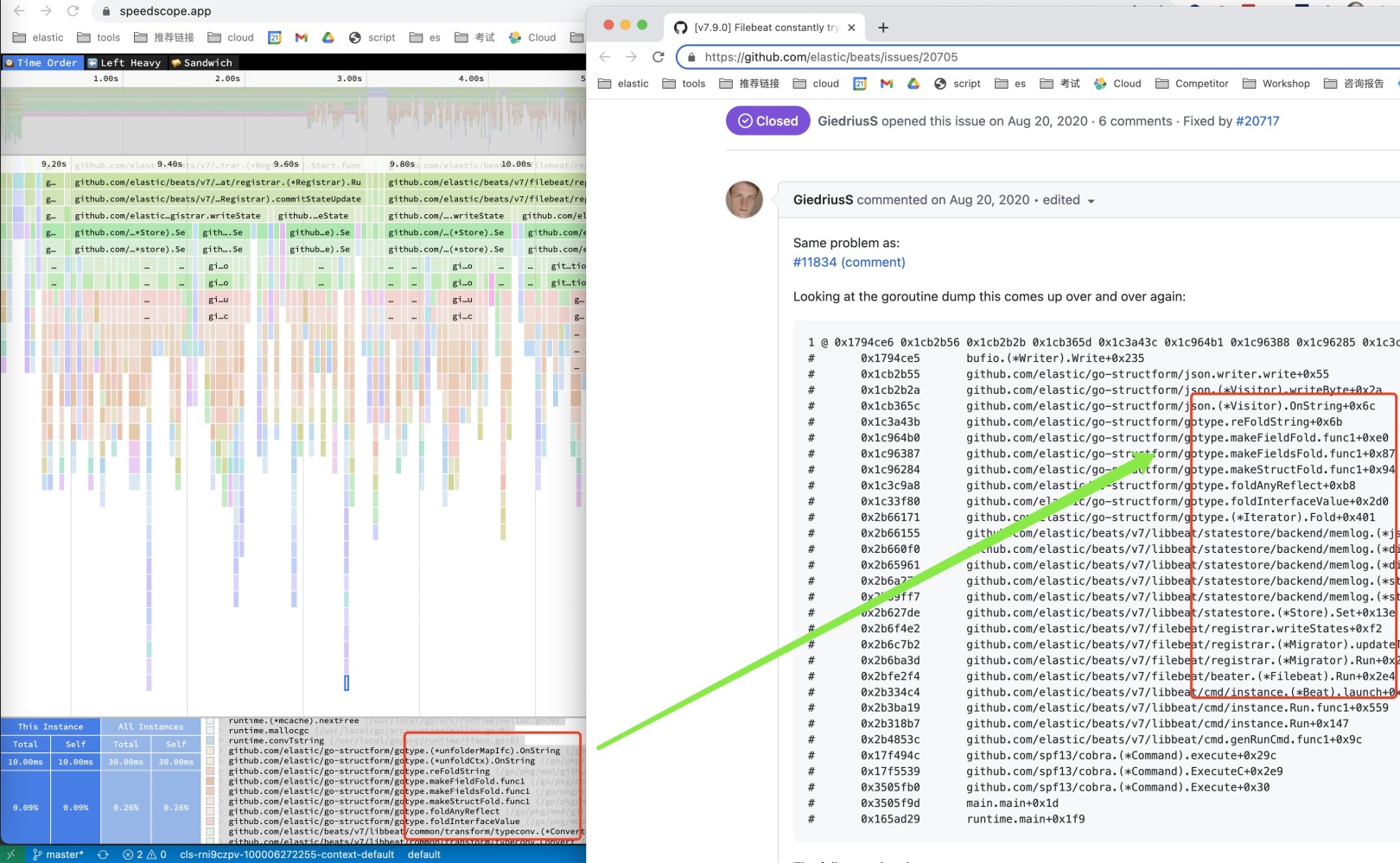
Task: Click color swatch beside reFoldString row
Action: 210,771
